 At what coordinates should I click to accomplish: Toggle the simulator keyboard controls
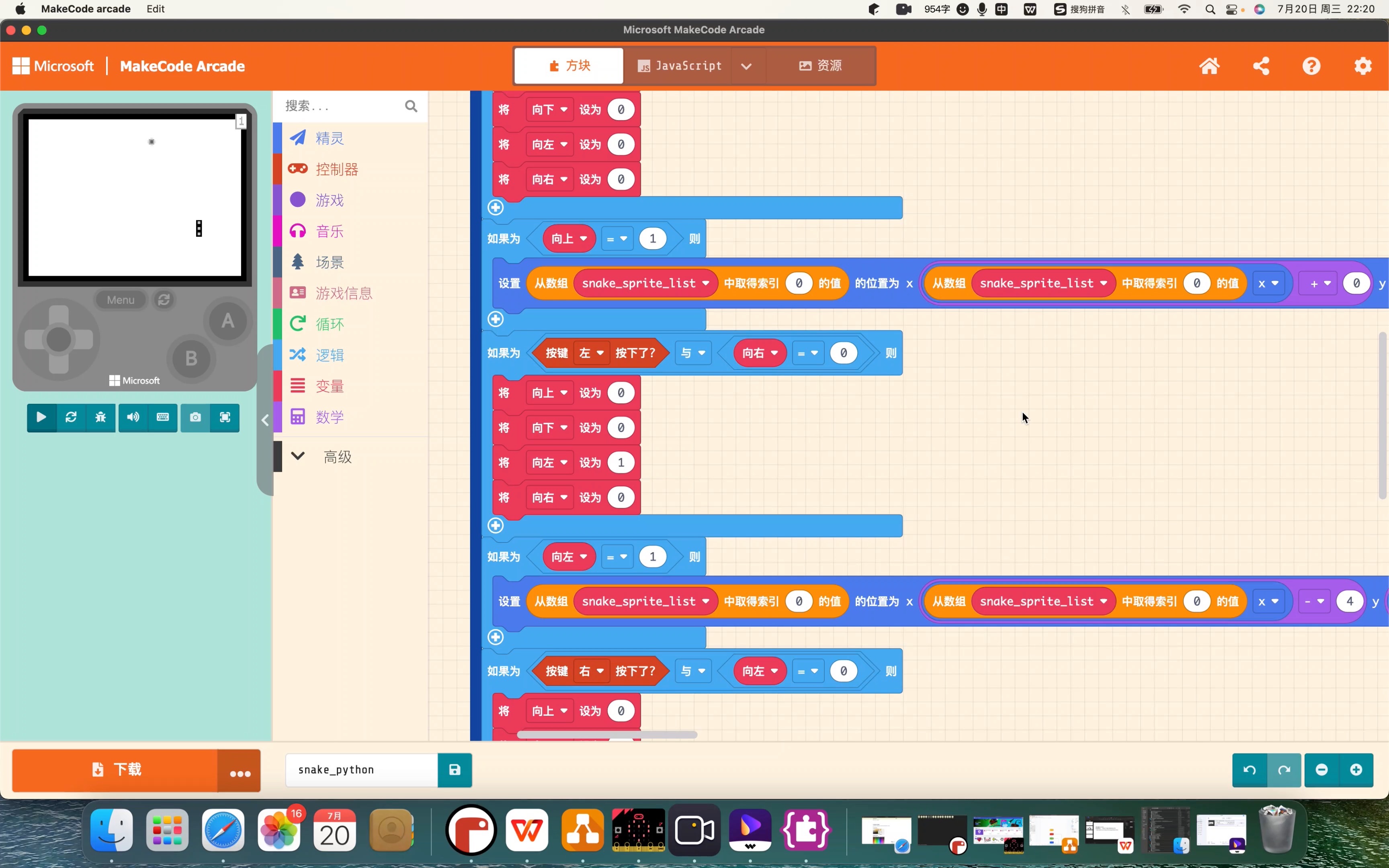click(x=163, y=418)
